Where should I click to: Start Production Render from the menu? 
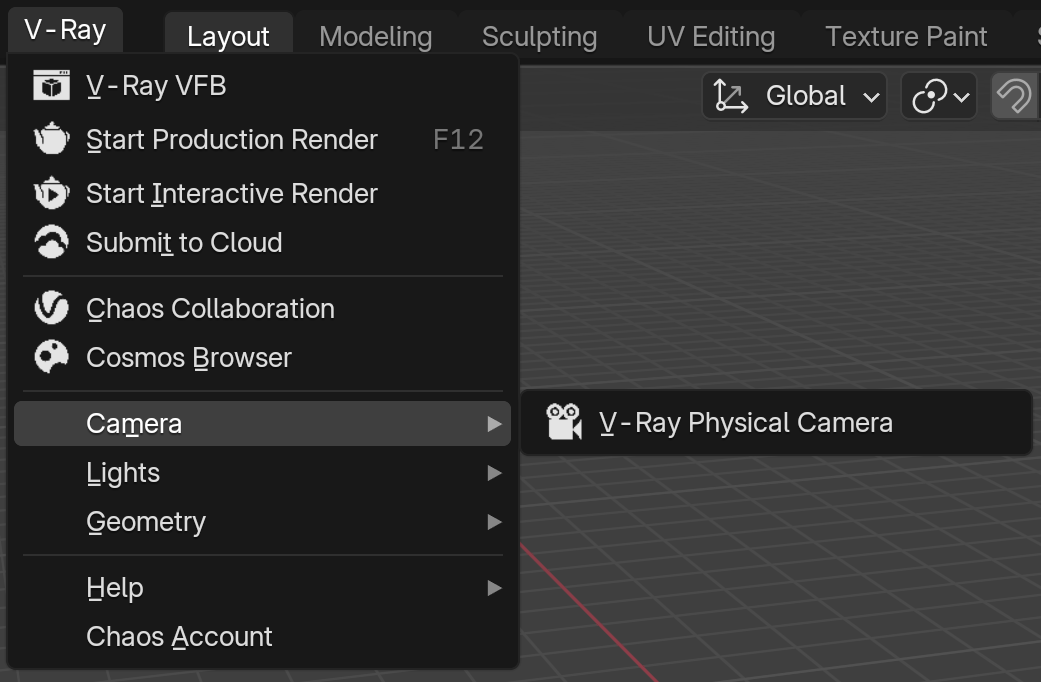click(x=262, y=140)
